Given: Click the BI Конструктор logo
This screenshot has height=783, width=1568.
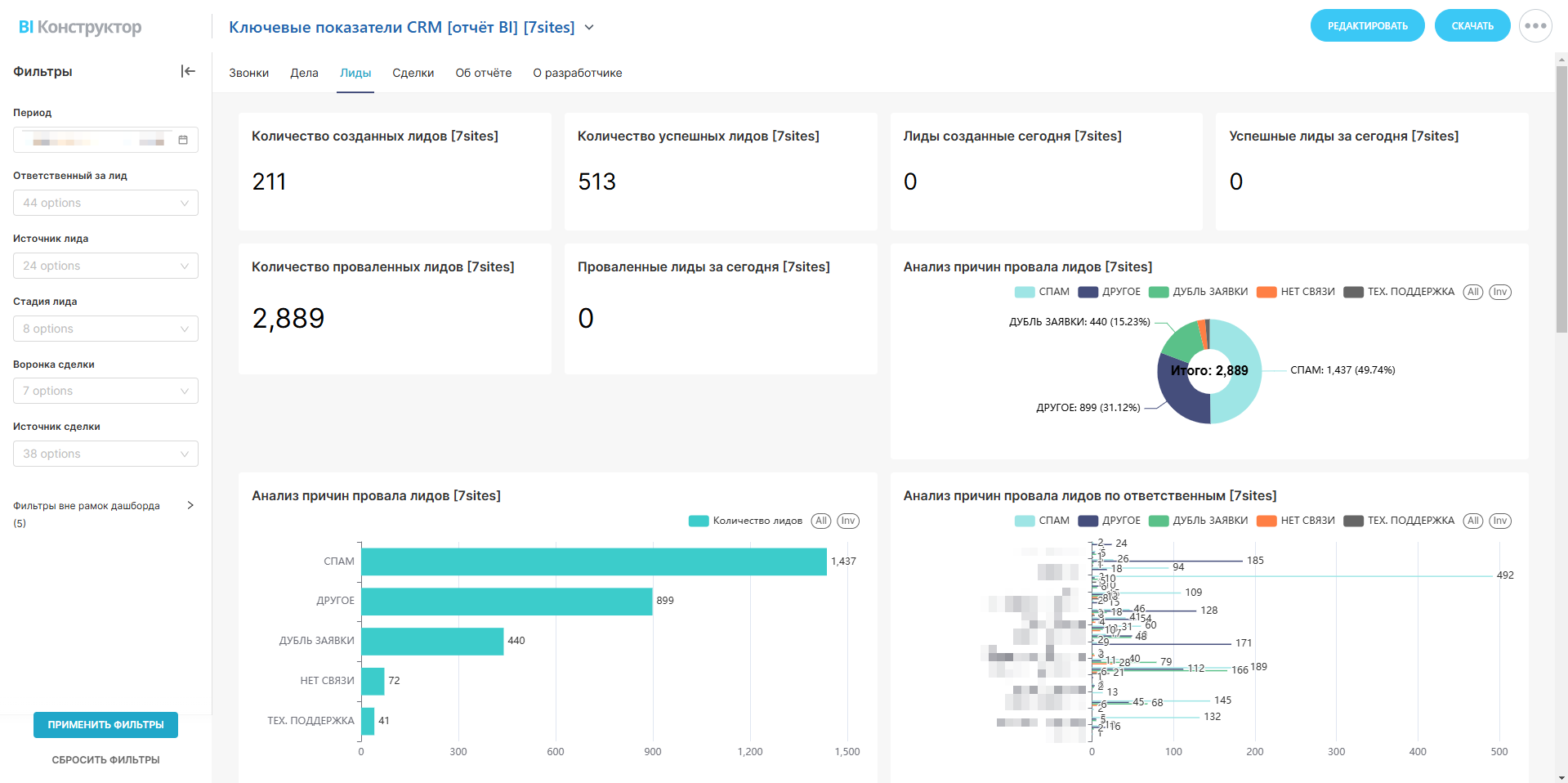Looking at the screenshot, I should (80, 27).
